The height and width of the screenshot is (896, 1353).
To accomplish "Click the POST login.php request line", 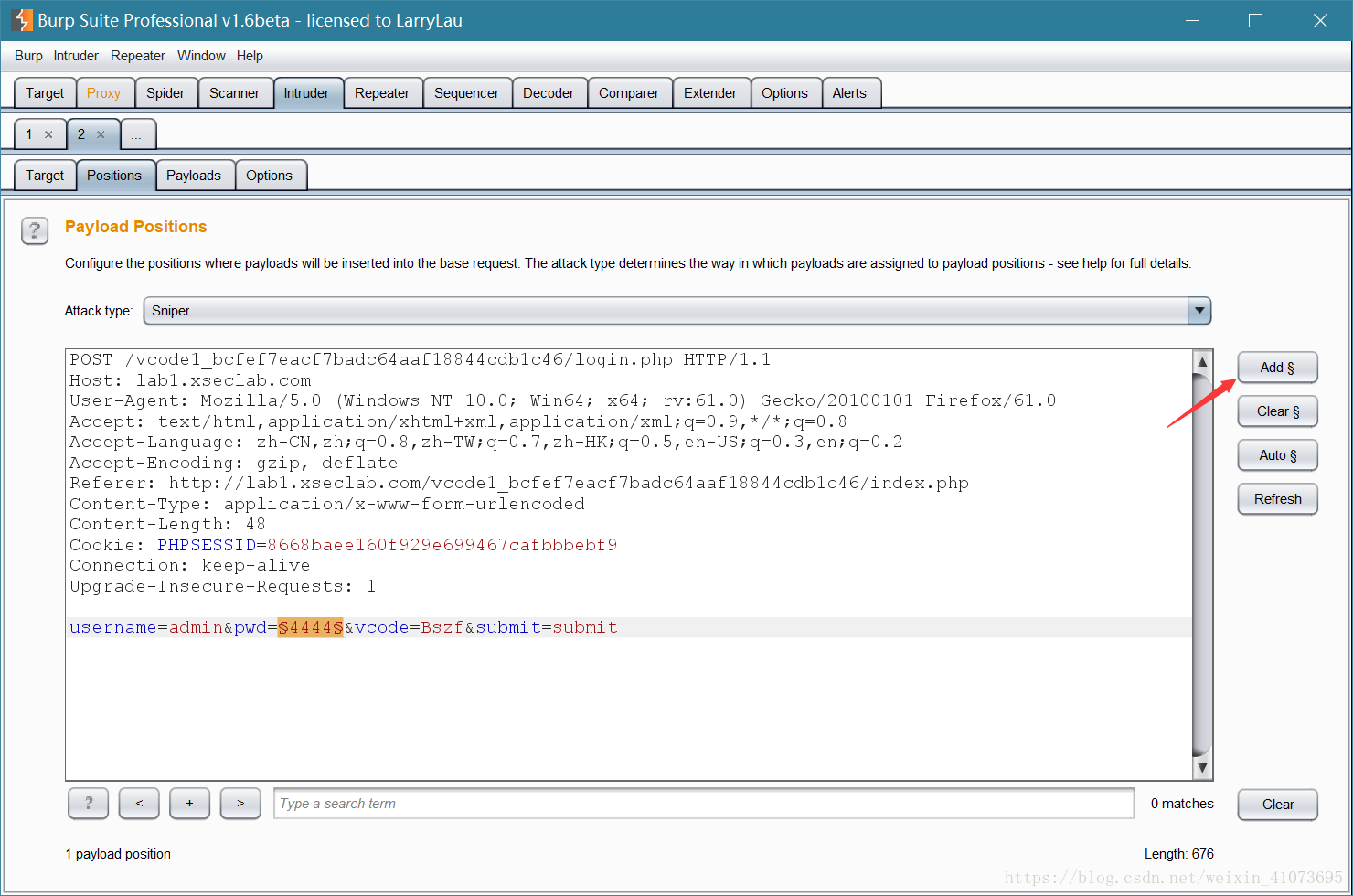I will coord(421,359).
